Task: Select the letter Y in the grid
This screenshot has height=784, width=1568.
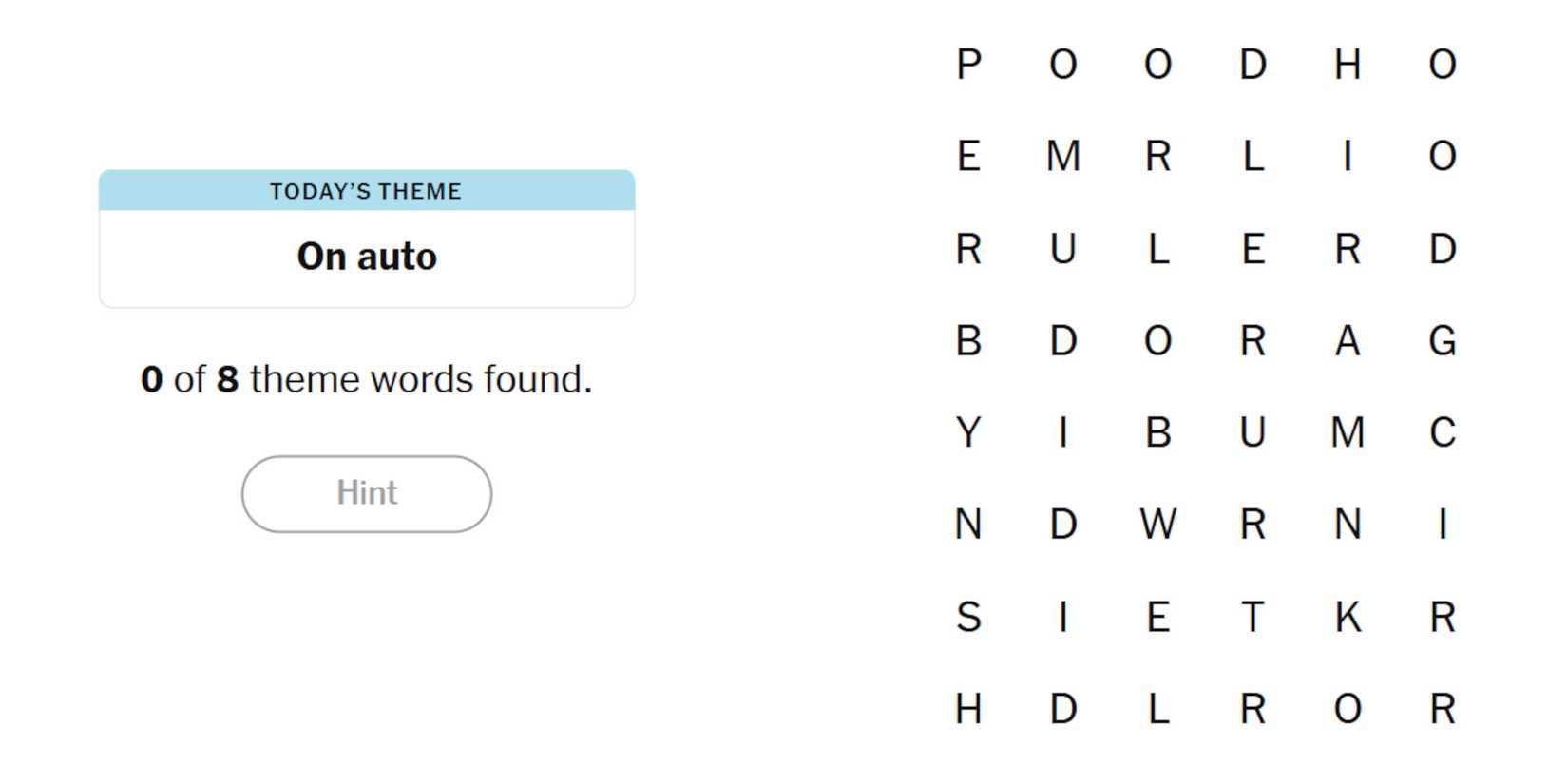Action: point(968,432)
